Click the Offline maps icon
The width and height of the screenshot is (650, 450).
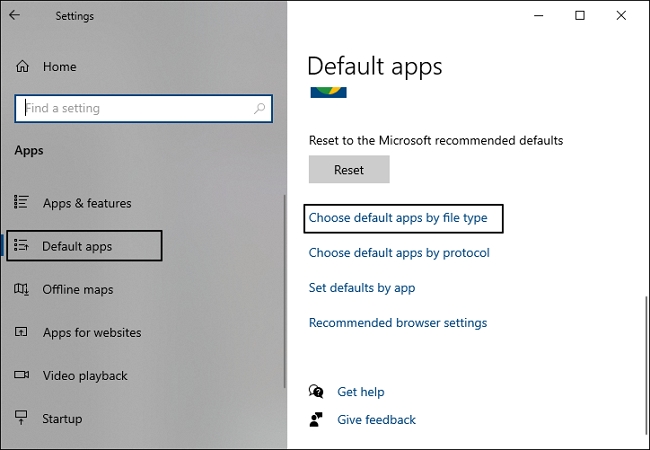point(21,289)
